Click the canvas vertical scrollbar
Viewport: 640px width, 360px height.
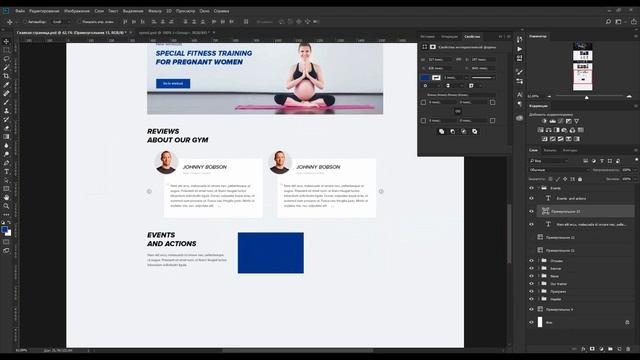coord(509,233)
